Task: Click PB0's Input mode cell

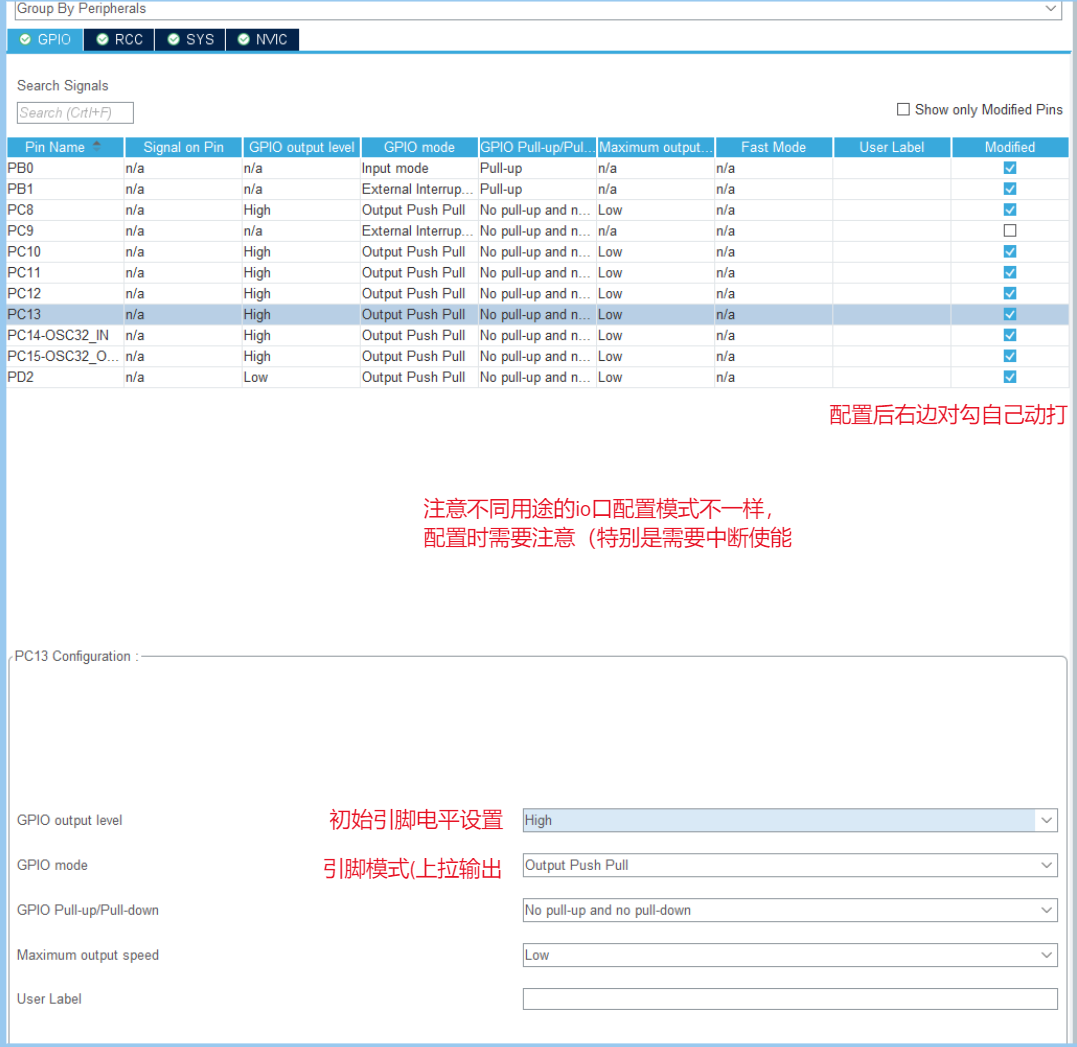Action: click(419, 168)
